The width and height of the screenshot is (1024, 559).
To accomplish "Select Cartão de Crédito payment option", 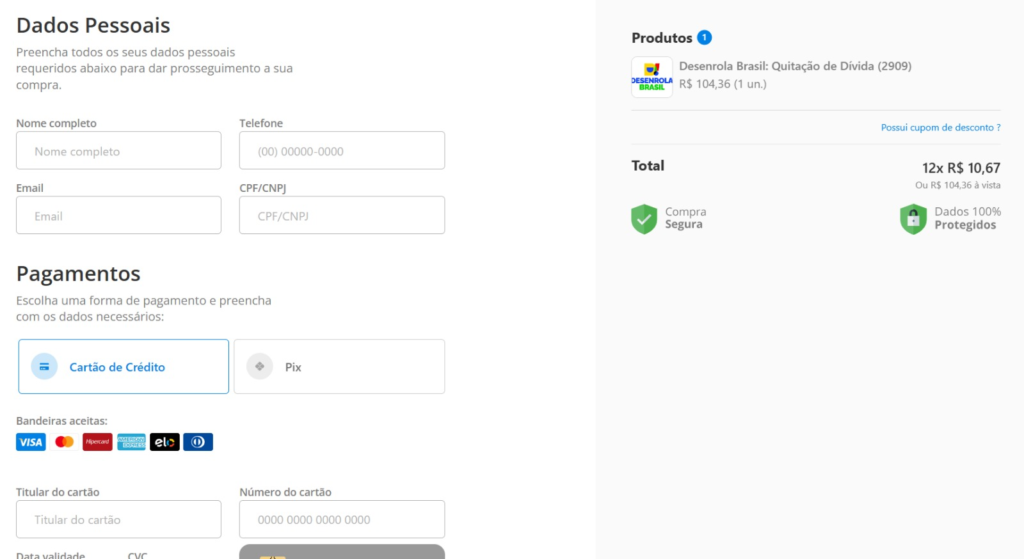I will (123, 367).
